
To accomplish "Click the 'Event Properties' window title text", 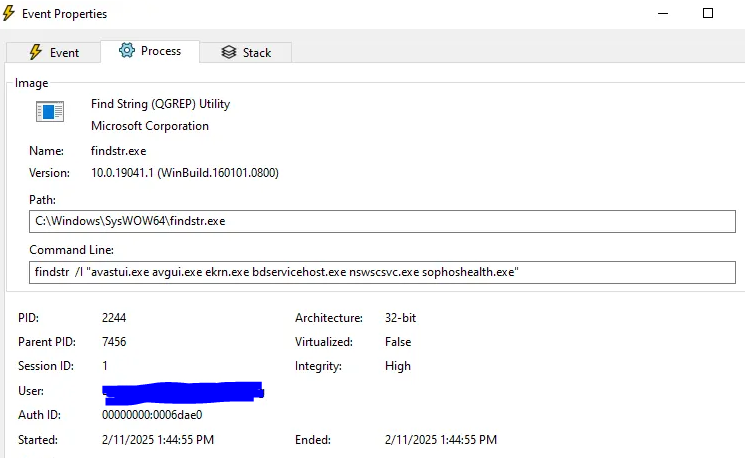I will click(65, 14).
